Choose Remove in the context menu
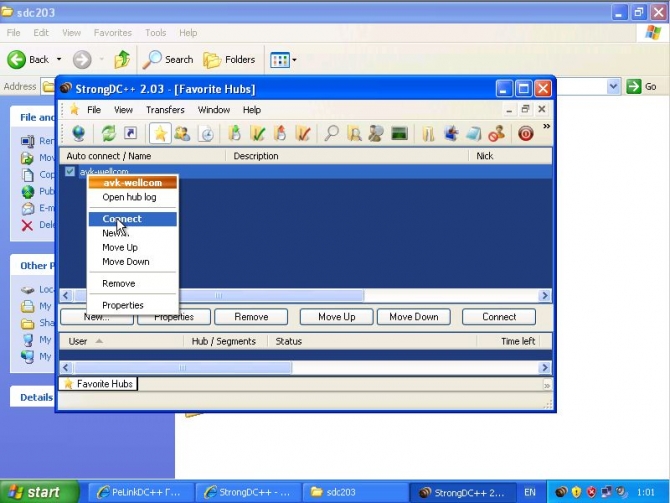 [x=132, y=283]
